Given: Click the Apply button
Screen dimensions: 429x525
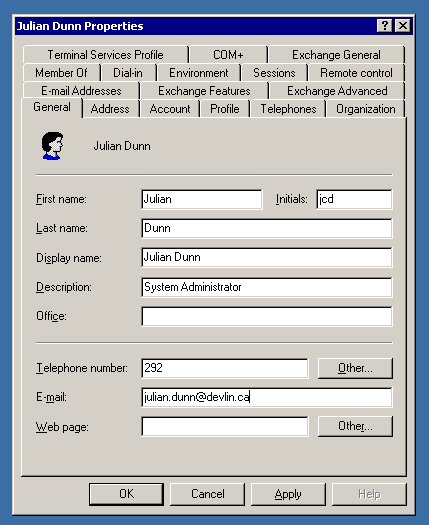Looking at the screenshot, I should [288, 494].
